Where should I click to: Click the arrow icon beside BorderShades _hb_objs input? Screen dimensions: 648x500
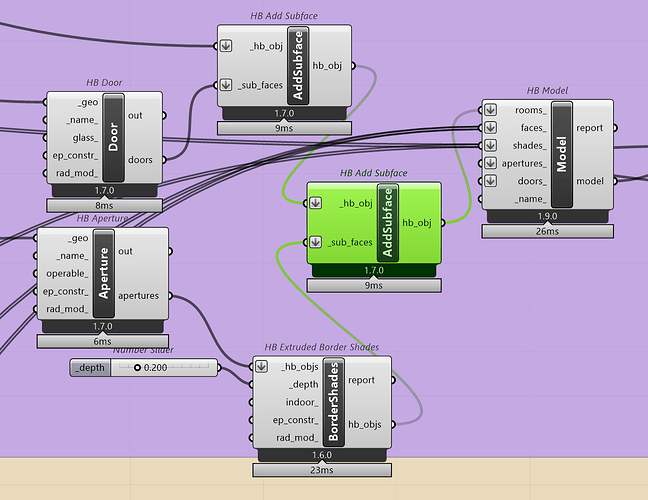click(262, 366)
